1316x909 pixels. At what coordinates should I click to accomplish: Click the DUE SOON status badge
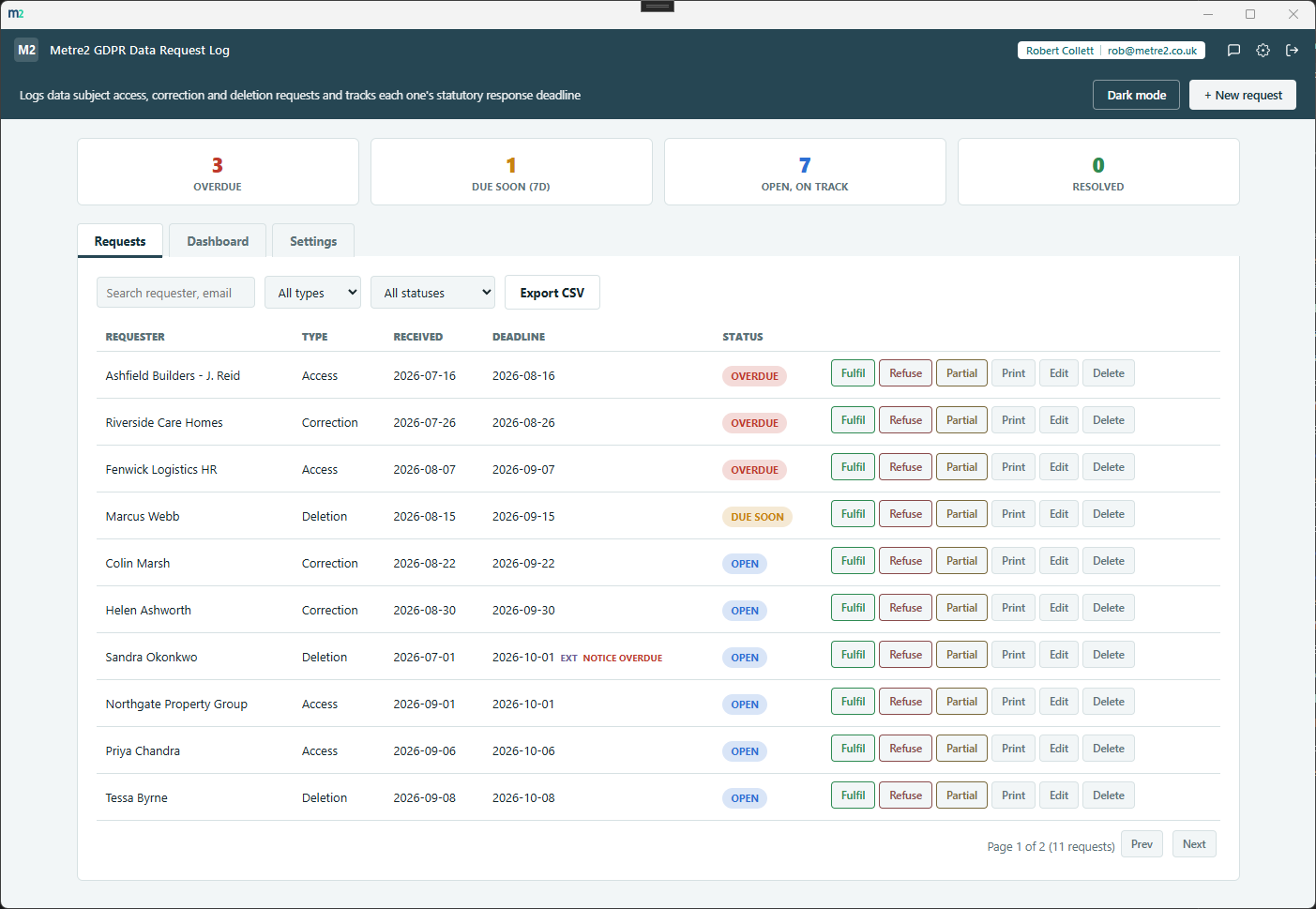tap(757, 517)
